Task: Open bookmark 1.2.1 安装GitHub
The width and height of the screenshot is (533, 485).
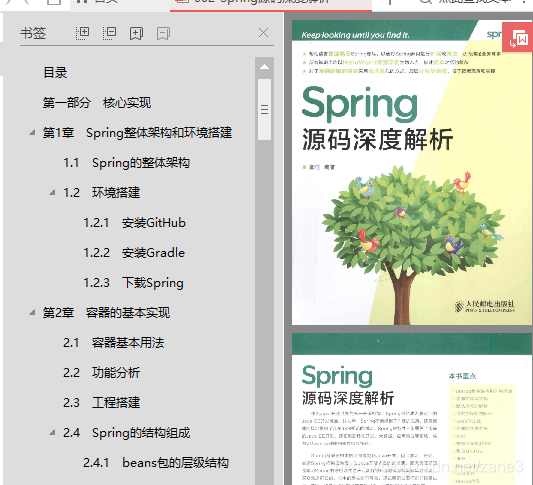Action: 135,223
